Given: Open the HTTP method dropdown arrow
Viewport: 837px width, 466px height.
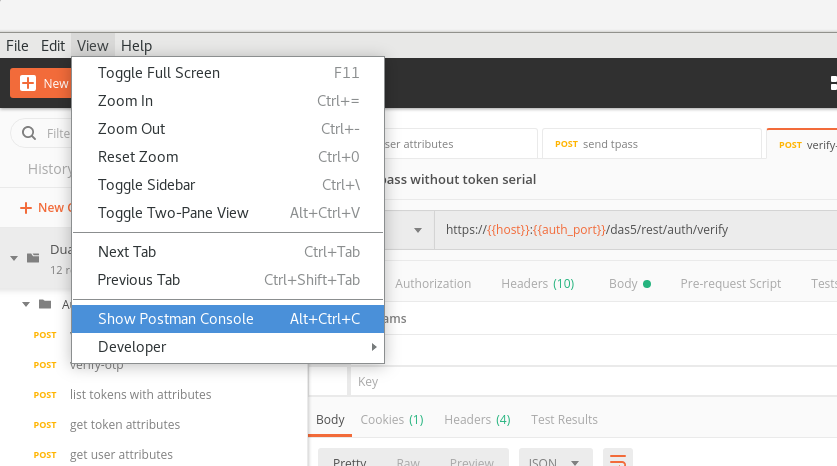Looking at the screenshot, I should coord(417,230).
